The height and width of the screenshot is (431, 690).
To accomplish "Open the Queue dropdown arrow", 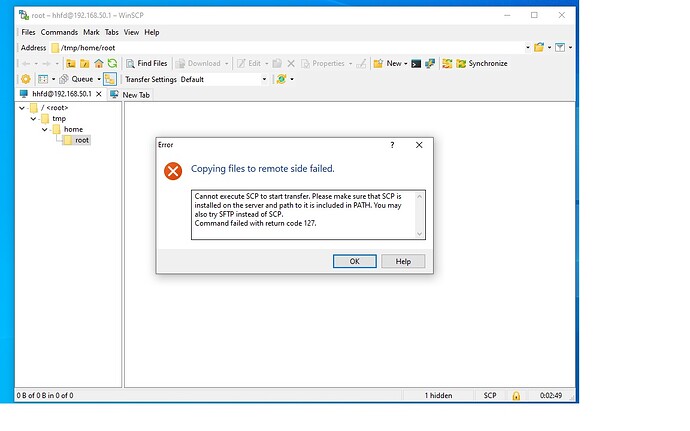I will tap(99, 80).
